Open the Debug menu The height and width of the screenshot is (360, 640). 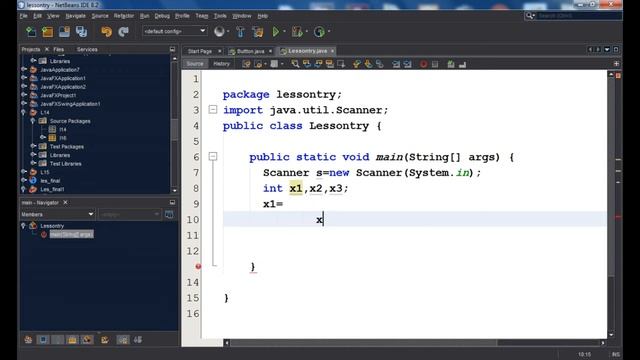click(x=162, y=16)
